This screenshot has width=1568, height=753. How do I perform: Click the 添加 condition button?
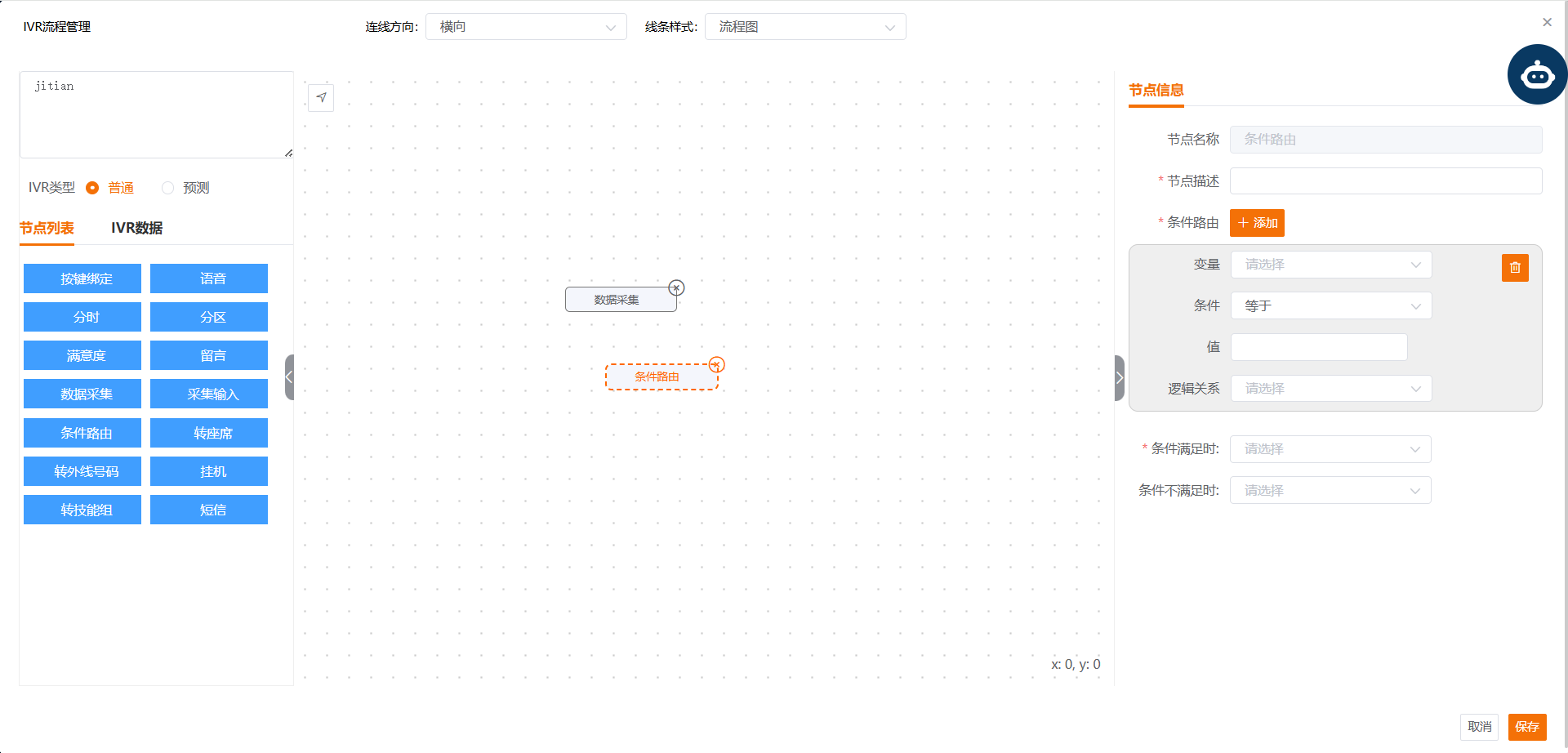(1257, 223)
